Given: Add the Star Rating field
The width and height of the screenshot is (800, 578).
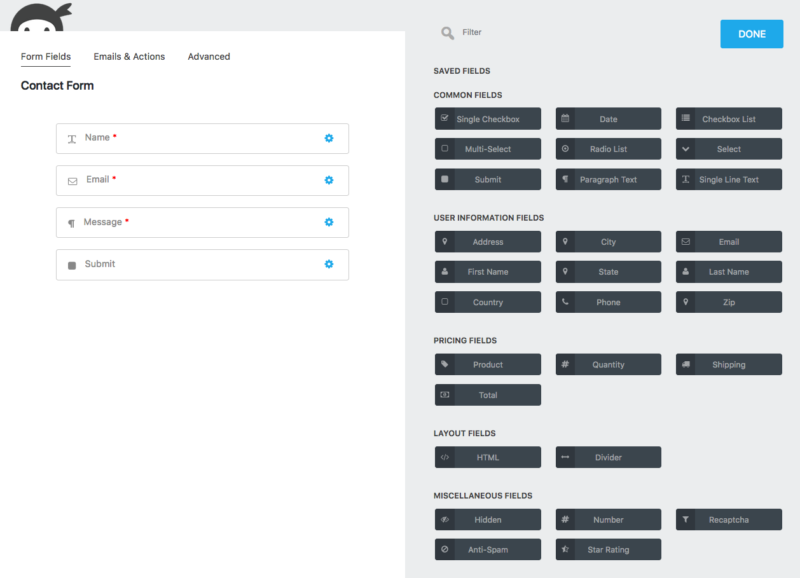Looking at the screenshot, I should [608, 549].
